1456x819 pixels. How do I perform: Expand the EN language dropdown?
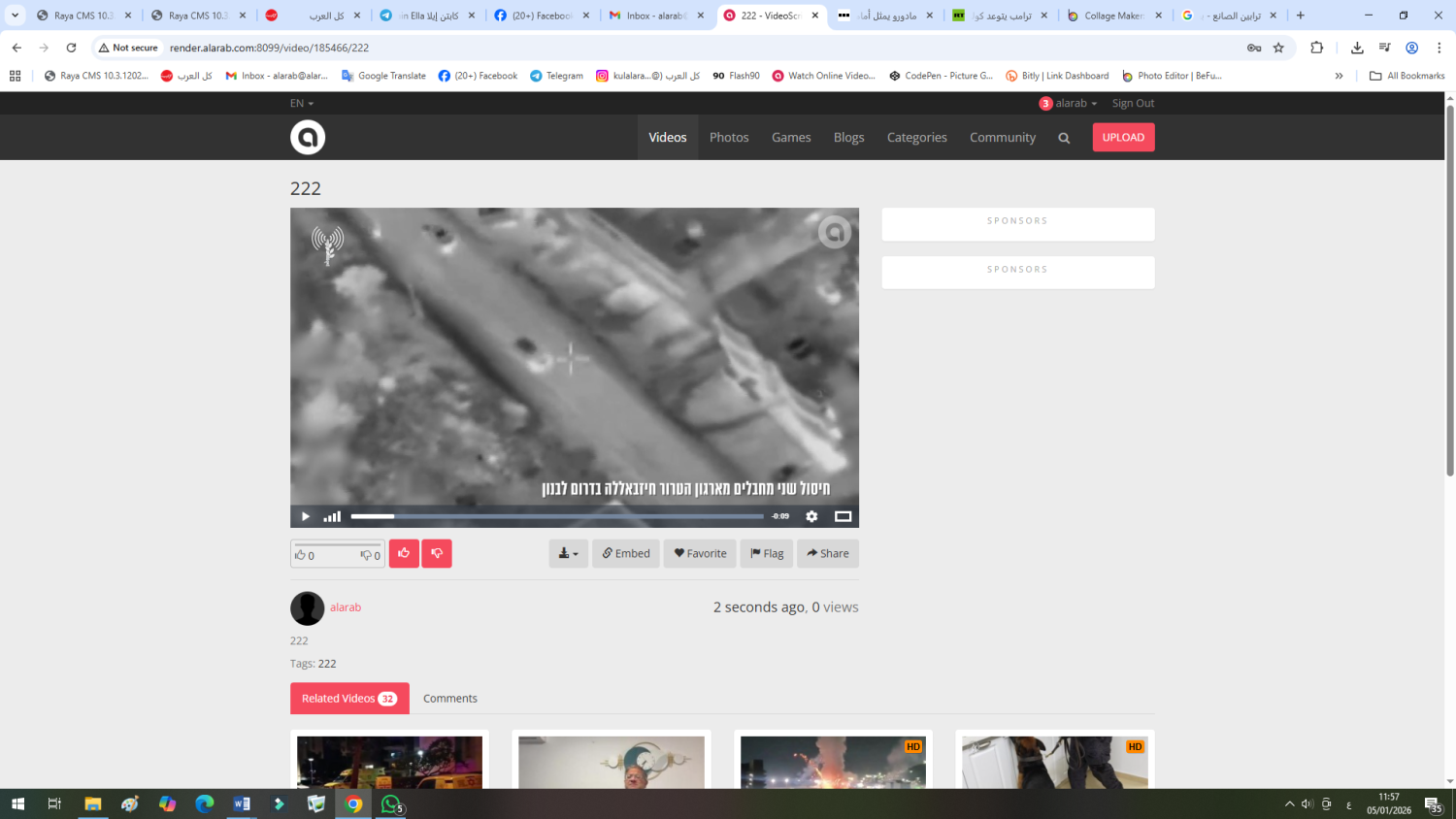(301, 103)
